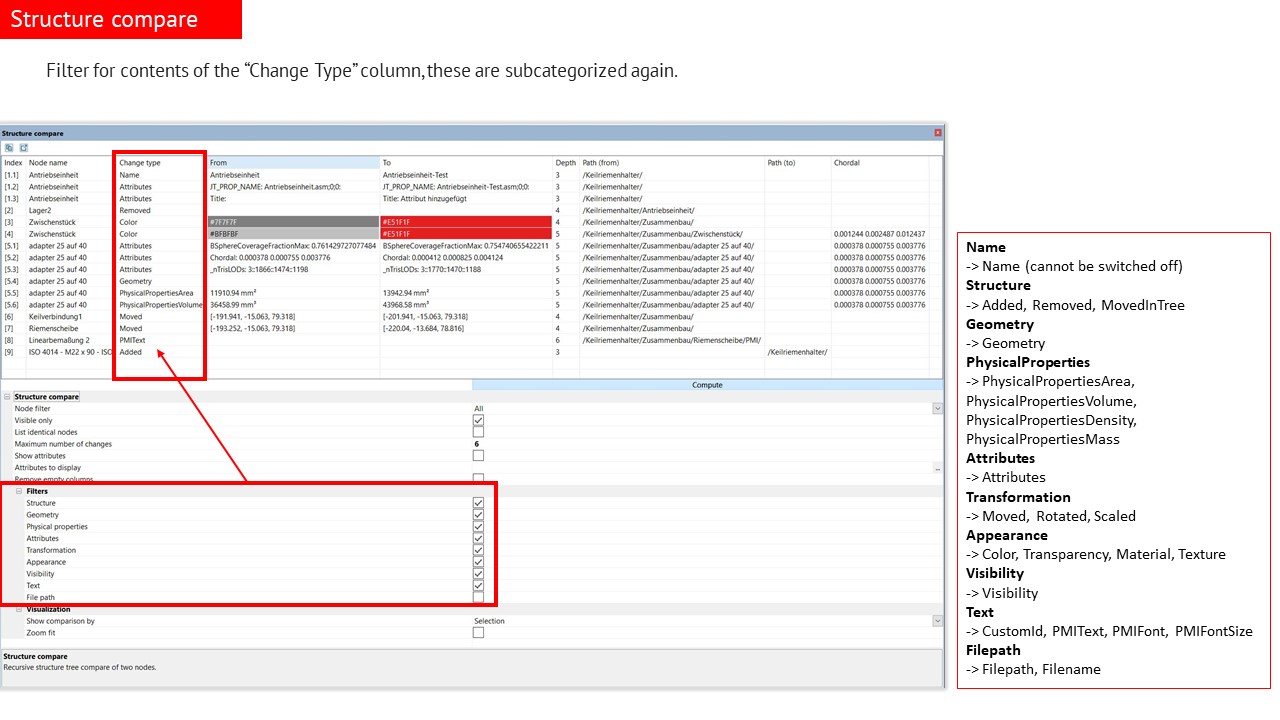
Task: Sort by the Change type column header
Action: [161, 163]
